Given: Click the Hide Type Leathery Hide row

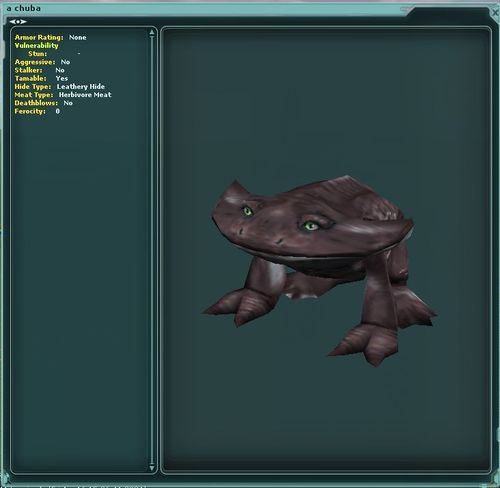Looking at the screenshot, I should [59, 87].
